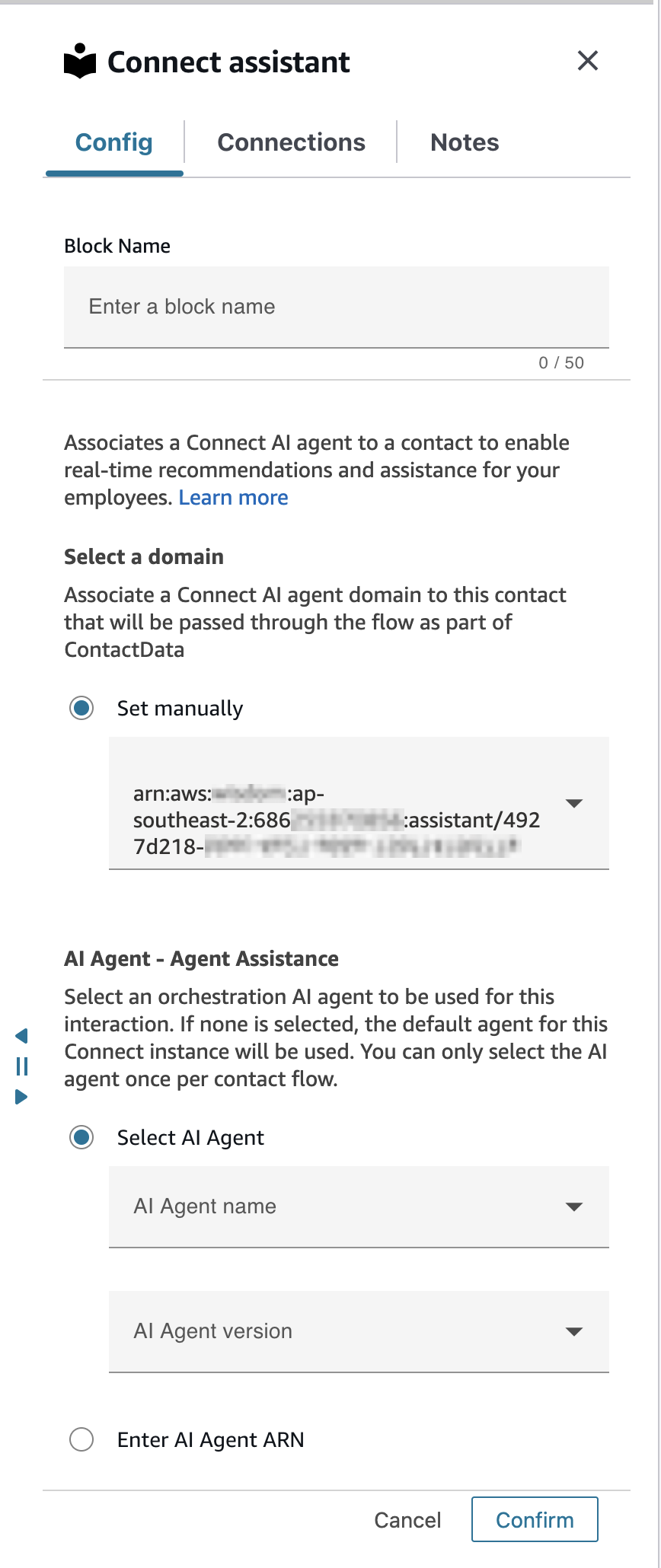Close the Connect assistant panel

pyautogui.click(x=587, y=61)
